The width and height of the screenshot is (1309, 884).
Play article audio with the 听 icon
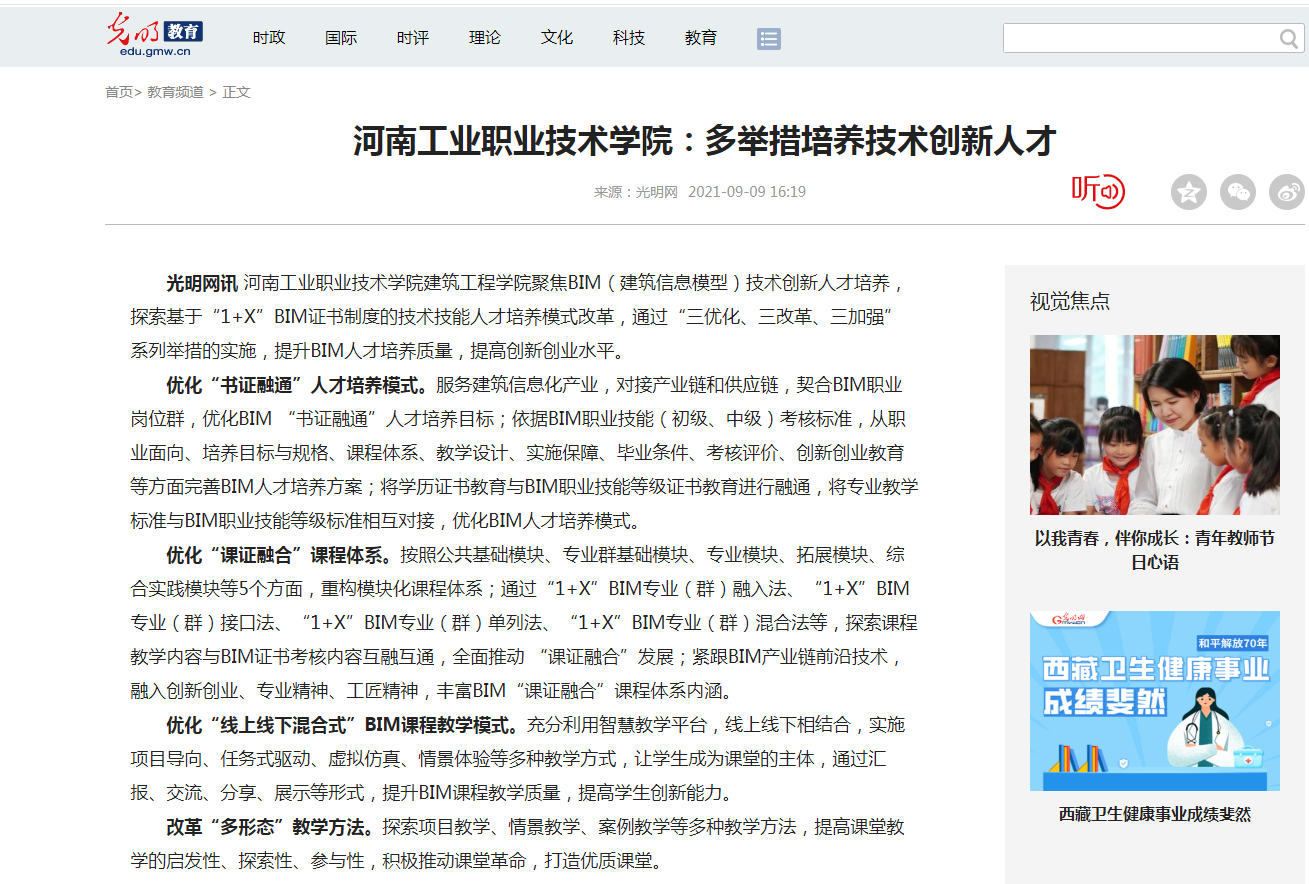pyautogui.click(x=1098, y=190)
